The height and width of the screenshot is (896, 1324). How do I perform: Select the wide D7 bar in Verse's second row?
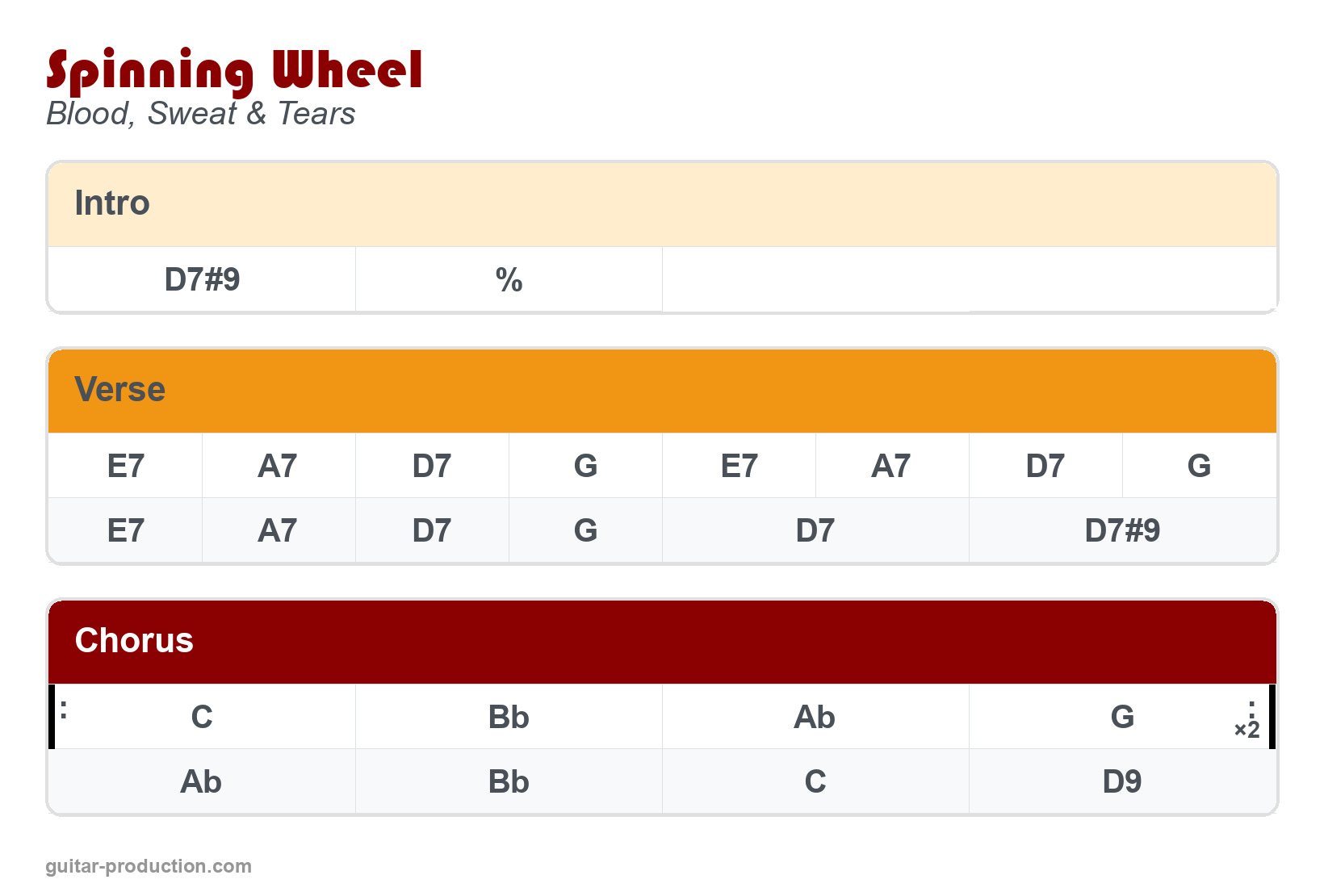815,530
